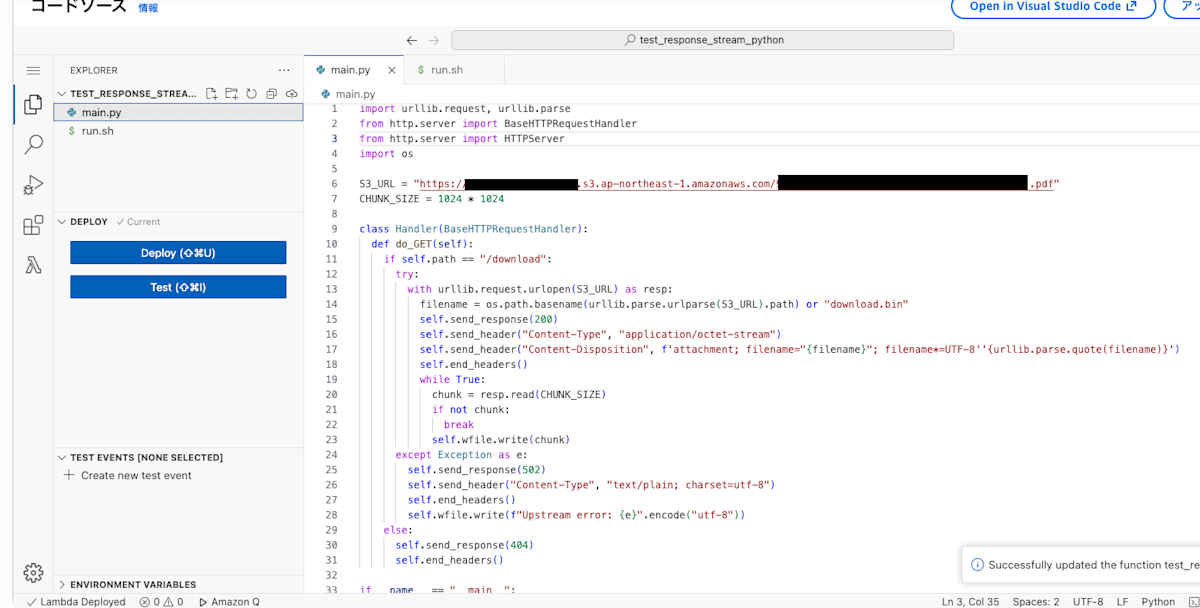This screenshot has width=1200, height=608.
Task: Open the Settings gear at bottom
Action: coord(33,572)
